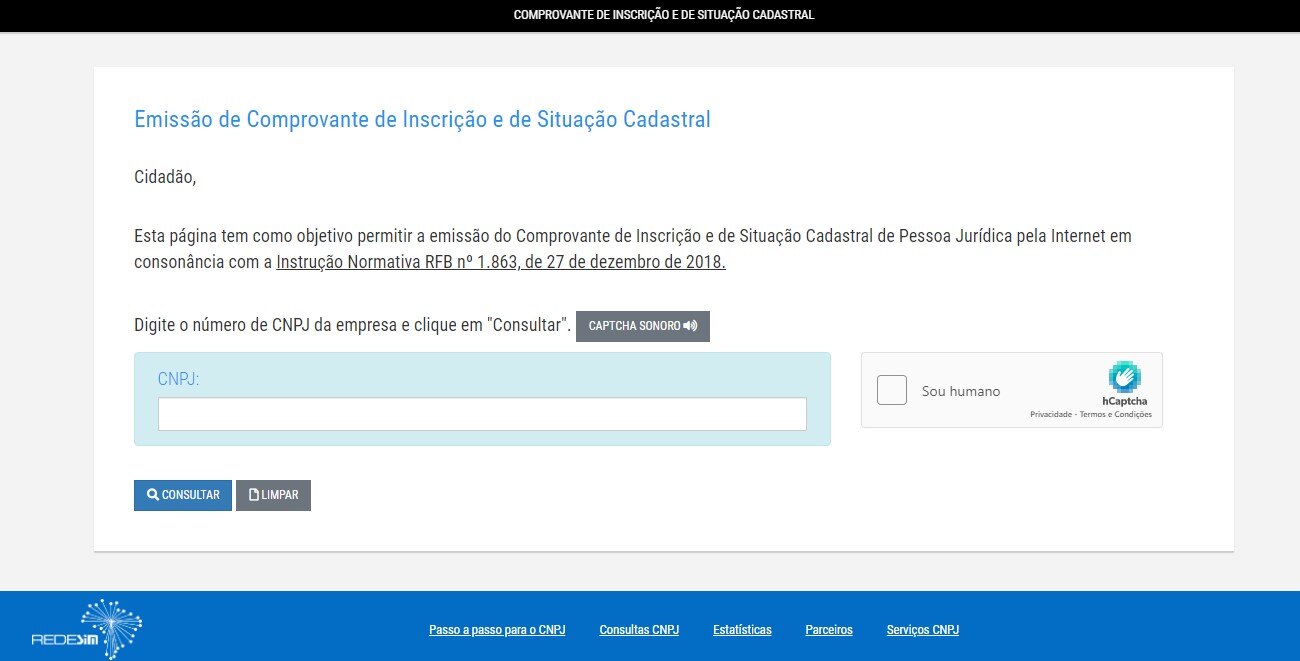
Task: Click the hCaptcha hand logo icon
Action: click(x=1125, y=377)
